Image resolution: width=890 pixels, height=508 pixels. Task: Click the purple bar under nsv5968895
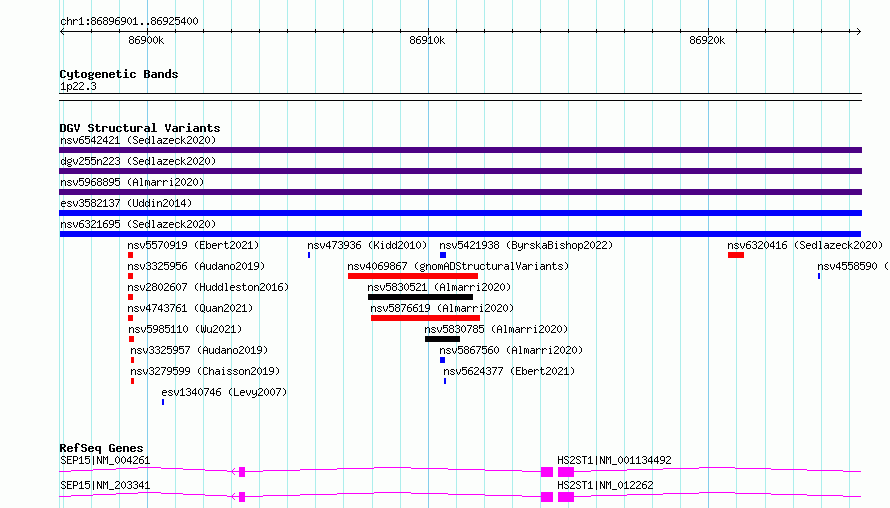[460, 192]
